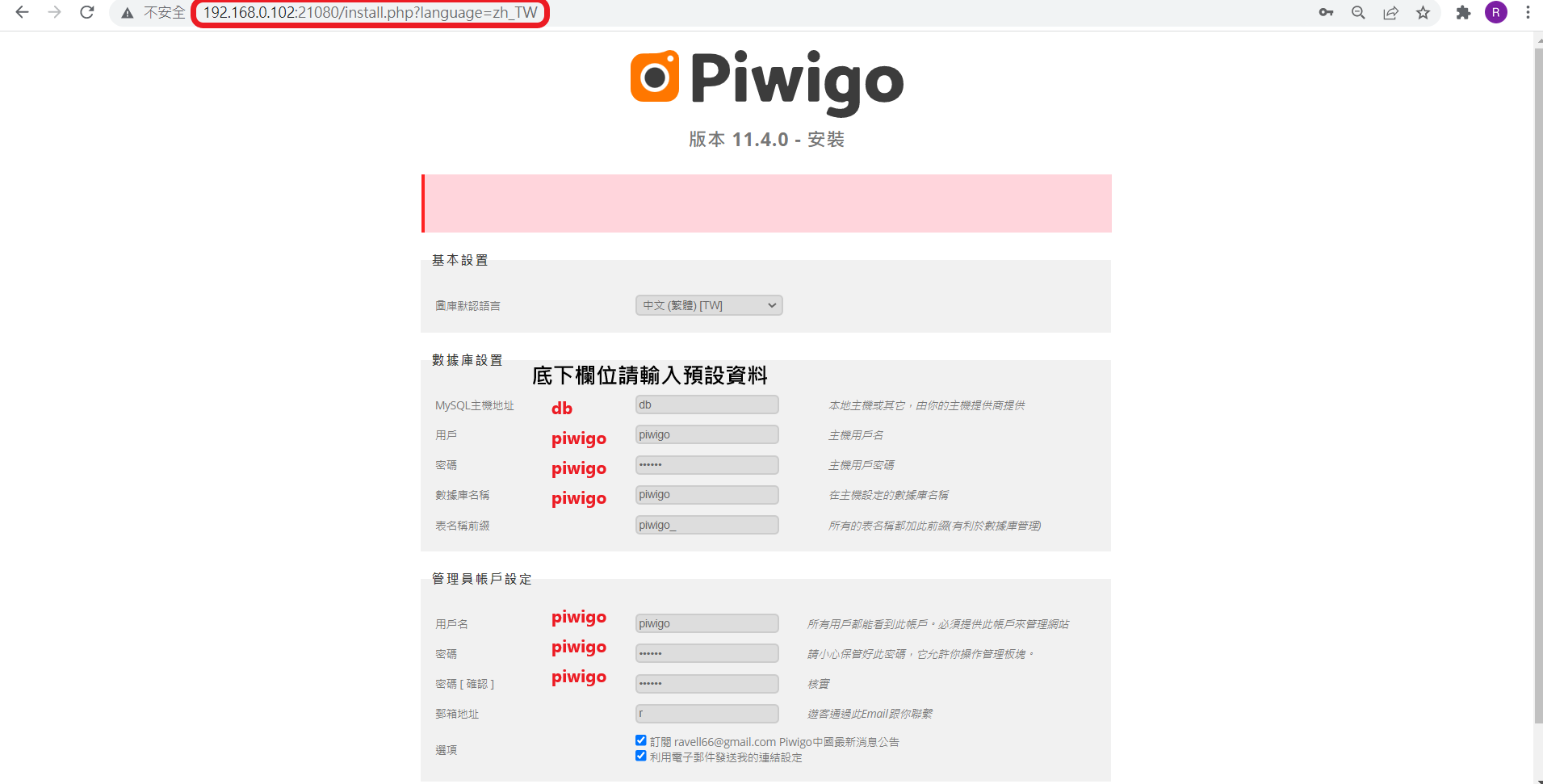Open the extensions puzzle icon
The width and height of the screenshot is (1543, 784).
tap(1463, 13)
